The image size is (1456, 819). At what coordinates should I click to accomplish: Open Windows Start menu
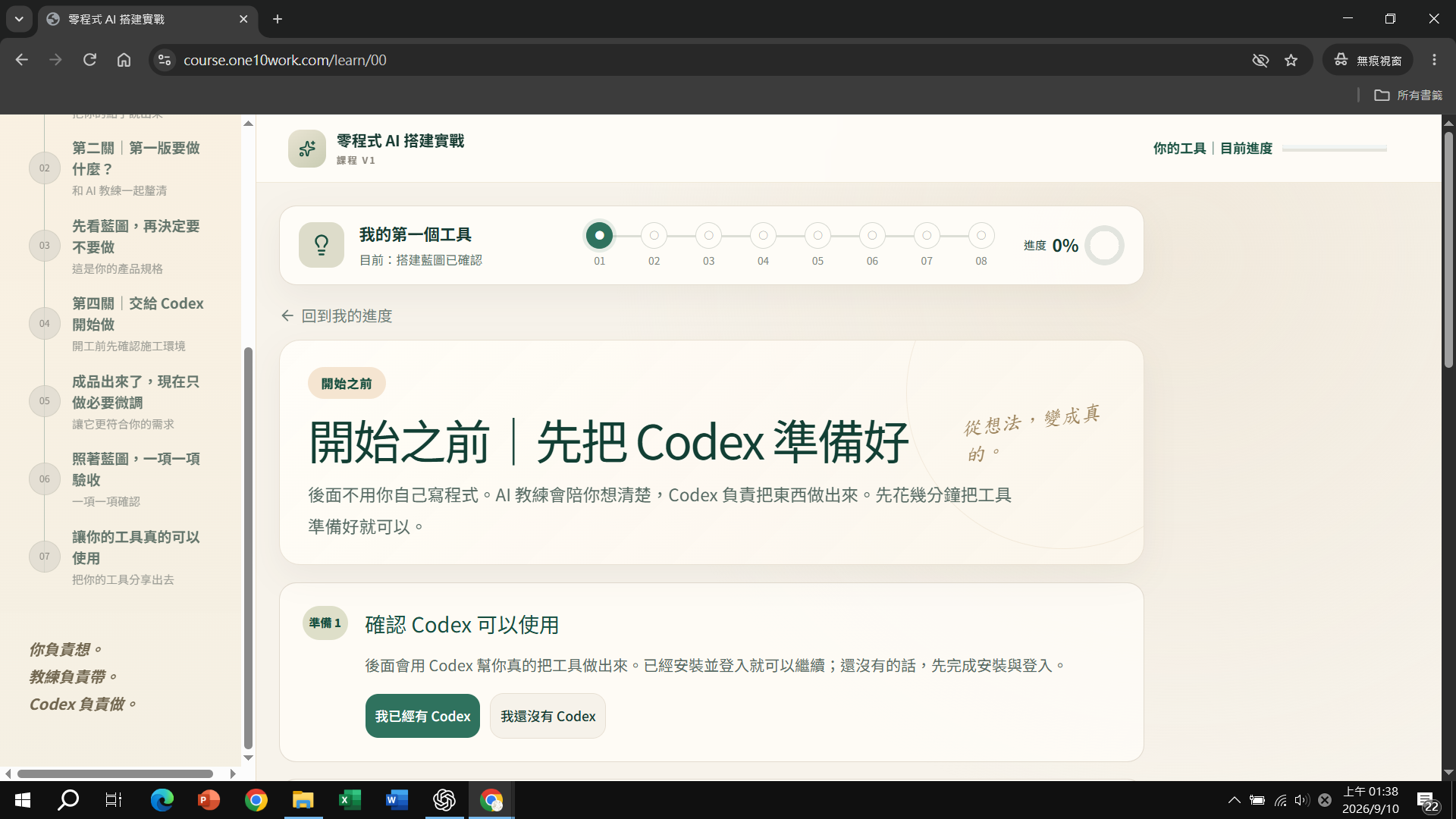tap(22, 800)
